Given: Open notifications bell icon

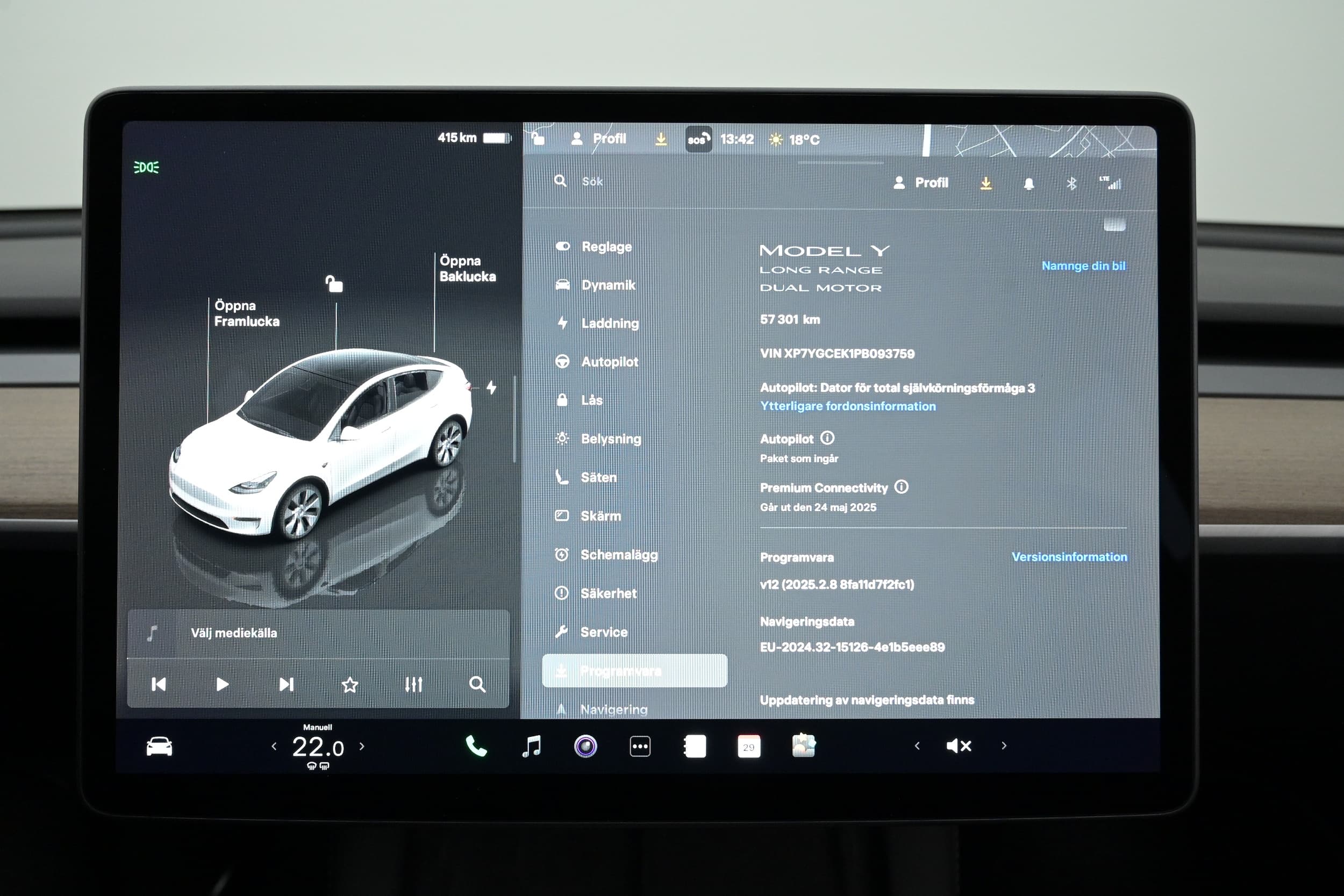Looking at the screenshot, I should [x=1028, y=183].
